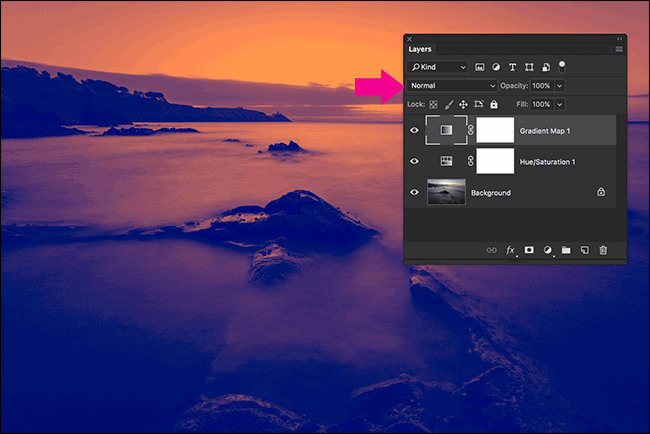Toggle Gradient Map 1 mask link icon

471,130
